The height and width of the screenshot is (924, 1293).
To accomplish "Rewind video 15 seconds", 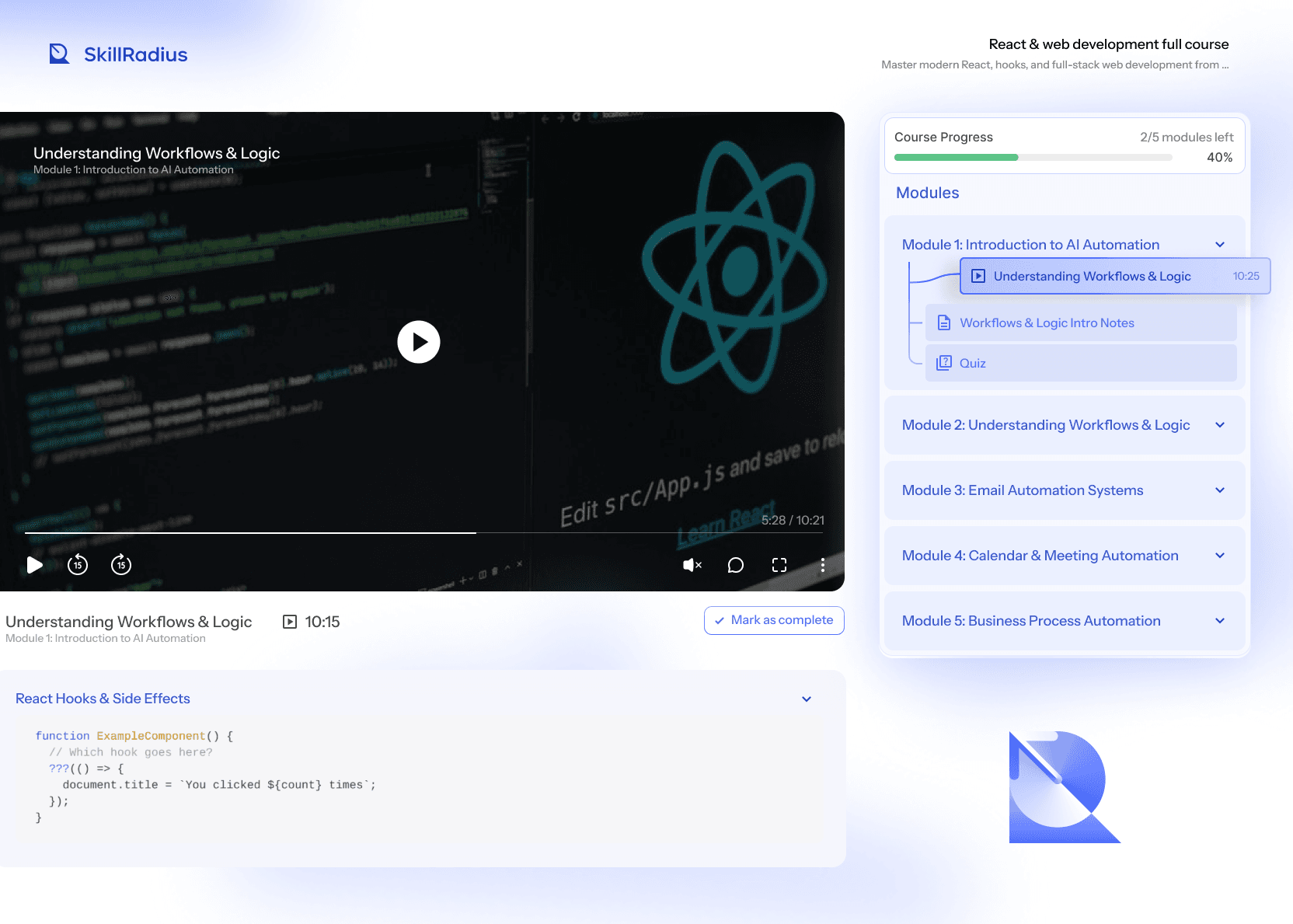I will [x=78, y=565].
